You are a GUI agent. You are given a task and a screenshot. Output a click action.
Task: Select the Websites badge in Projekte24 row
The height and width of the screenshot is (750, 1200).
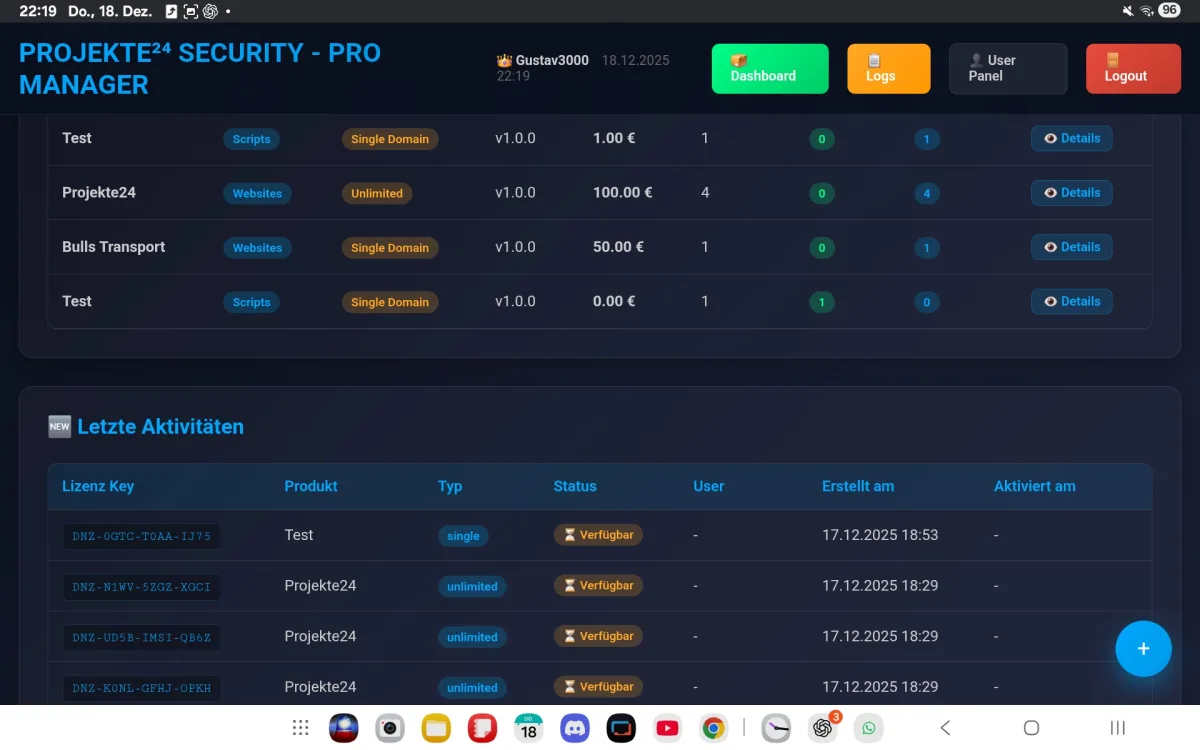pos(257,193)
